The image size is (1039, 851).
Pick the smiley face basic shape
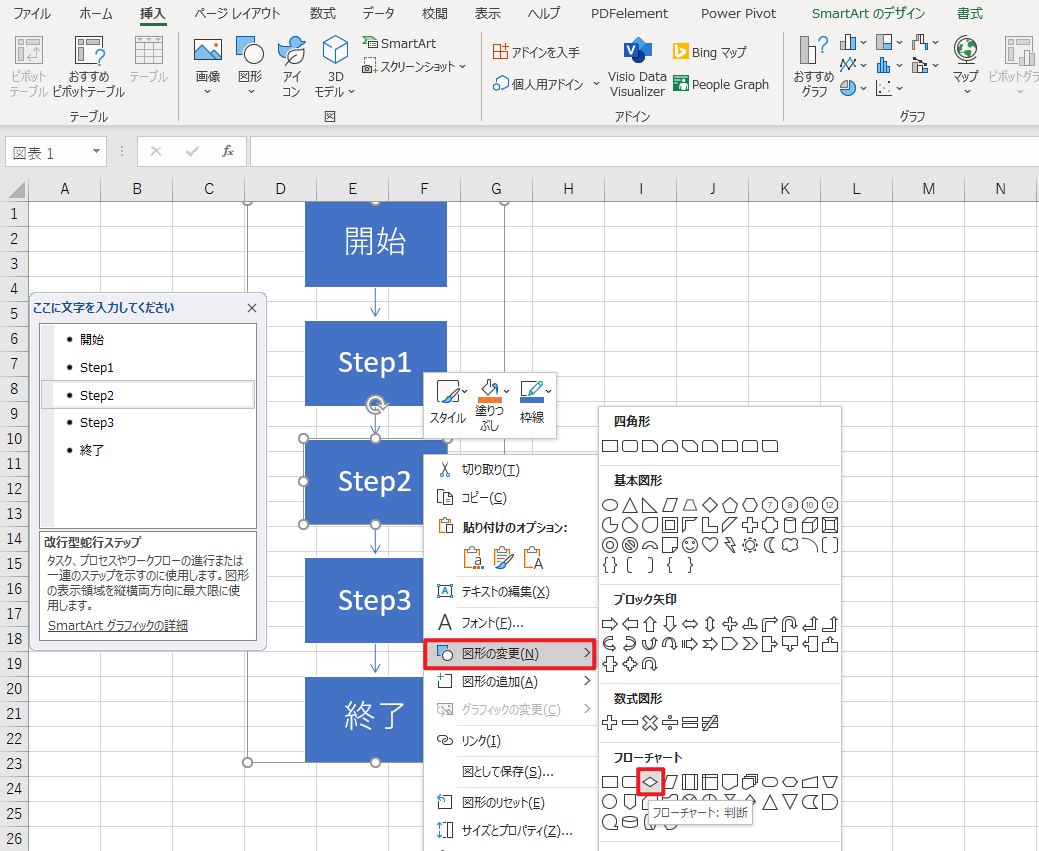690,545
